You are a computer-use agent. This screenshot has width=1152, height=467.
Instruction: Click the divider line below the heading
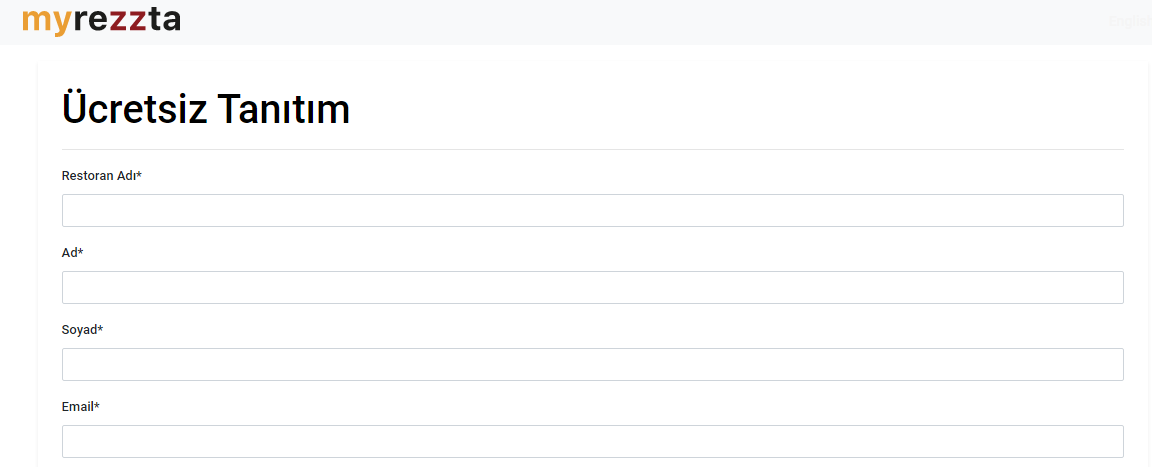coord(593,149)
